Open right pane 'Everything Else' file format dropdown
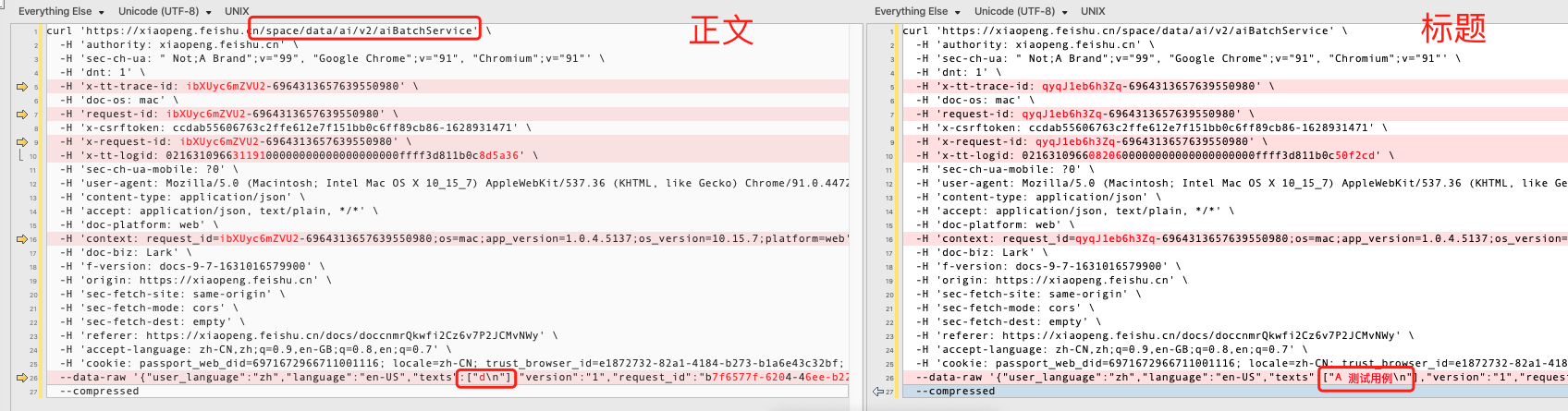The height and width of the screenshot is (411, 1568). click(917, 11)
